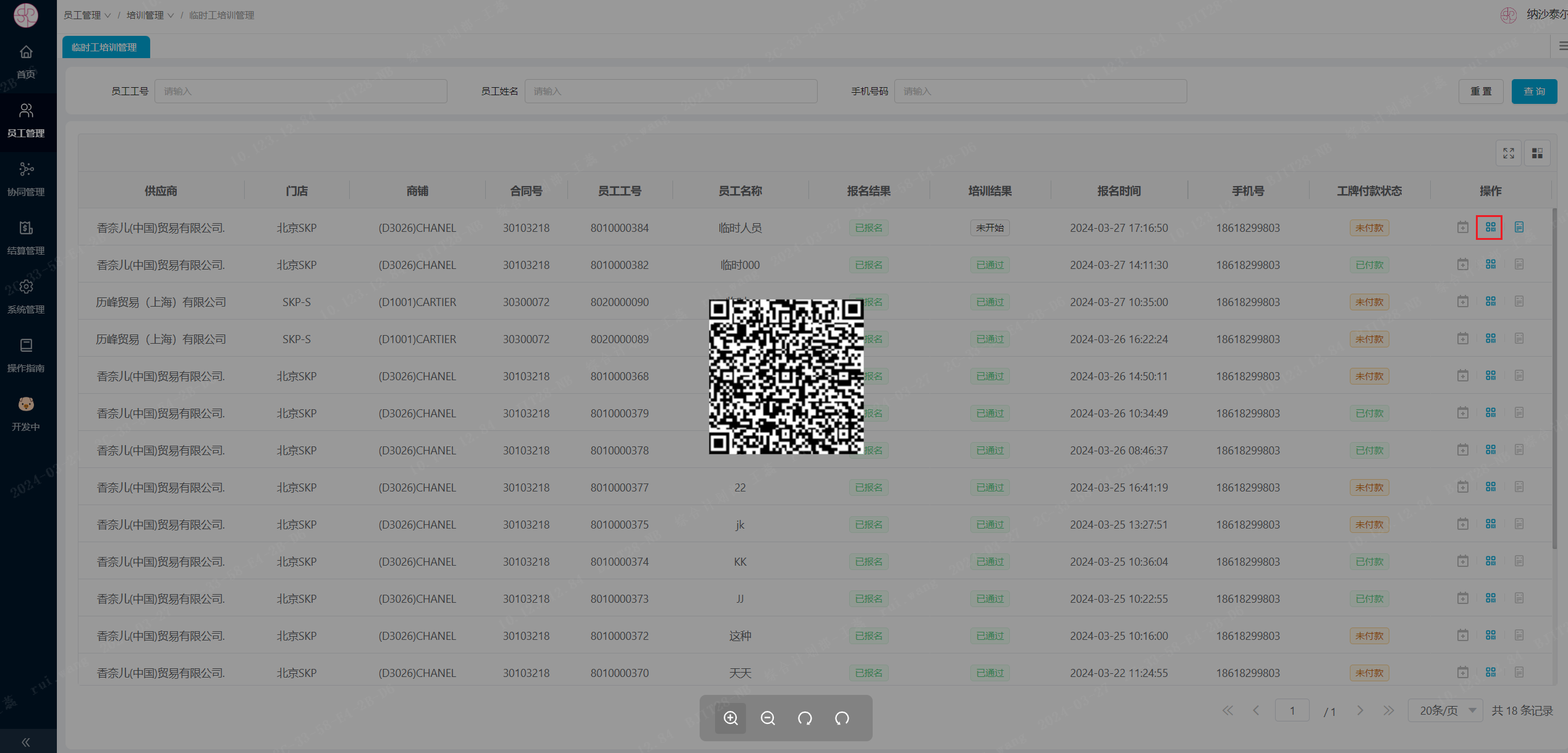Click 培训结果 column header
The width and height of the screenshot is (1568, 753).
pyautogui.click(x=990, y=191)
